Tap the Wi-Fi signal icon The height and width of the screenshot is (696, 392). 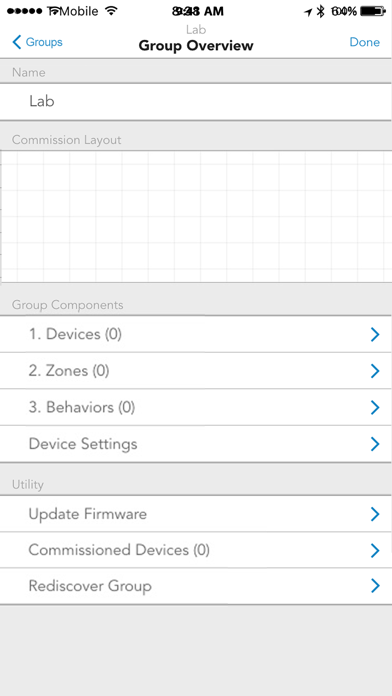click(x=111, y=12)
